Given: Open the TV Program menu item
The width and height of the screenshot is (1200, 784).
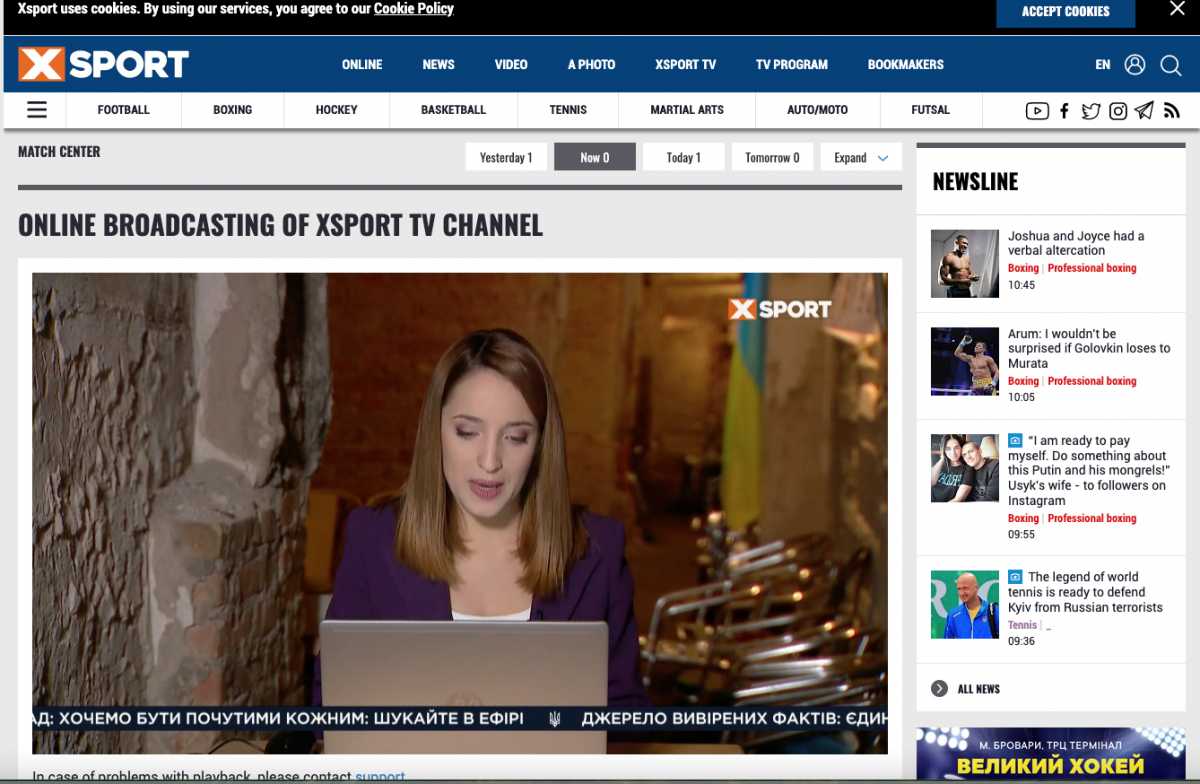Looking at the screenshot, I should 792,64.
